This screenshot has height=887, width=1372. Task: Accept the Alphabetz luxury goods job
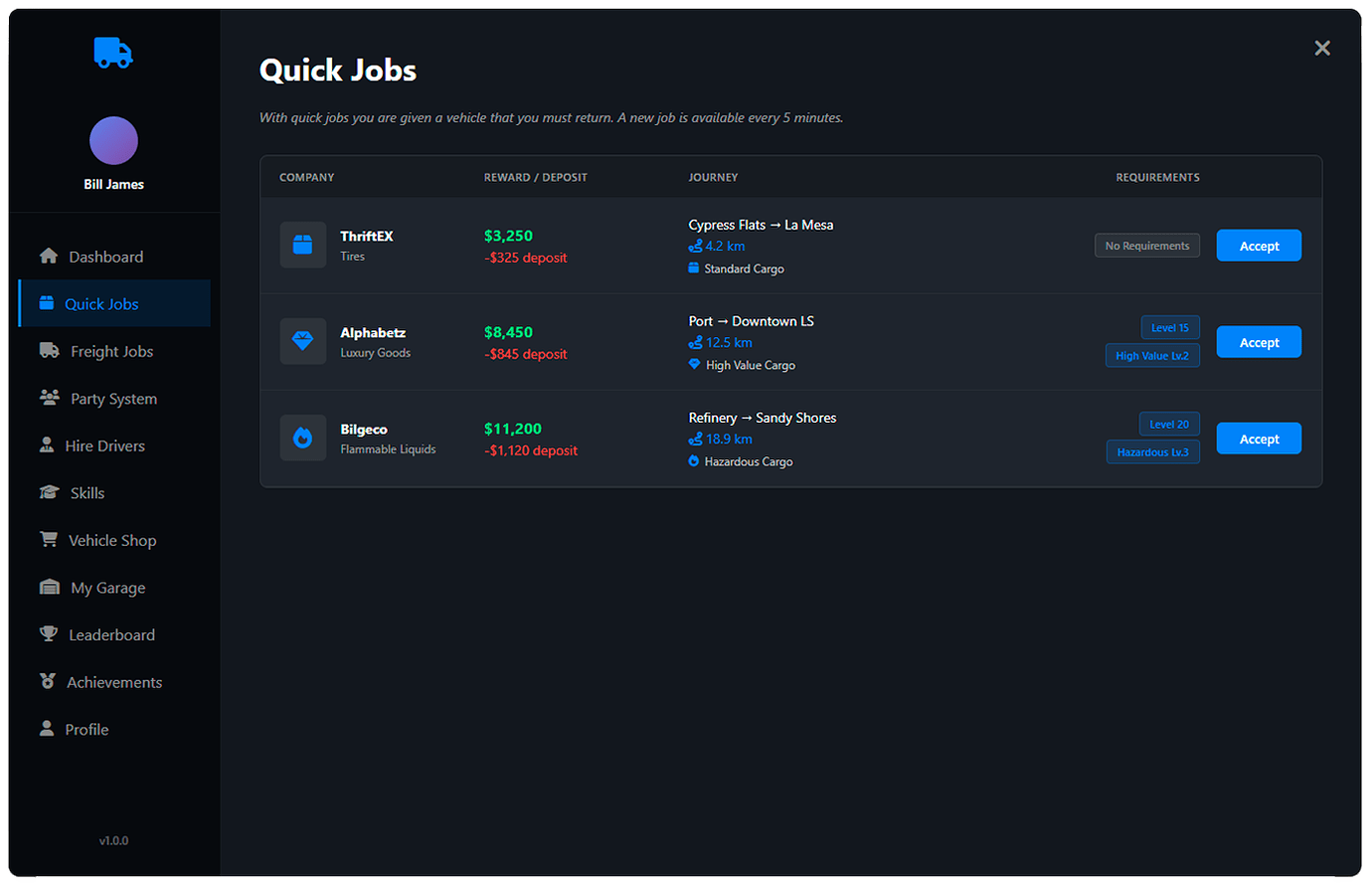pos(1259,342)
